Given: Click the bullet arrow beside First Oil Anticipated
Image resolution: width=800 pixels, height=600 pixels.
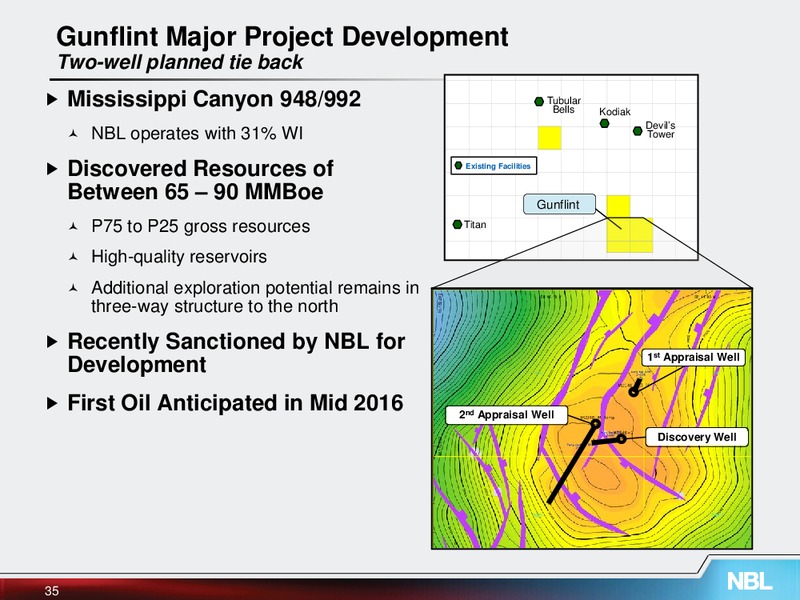Looking at the screenshot, I should [52, 404].
